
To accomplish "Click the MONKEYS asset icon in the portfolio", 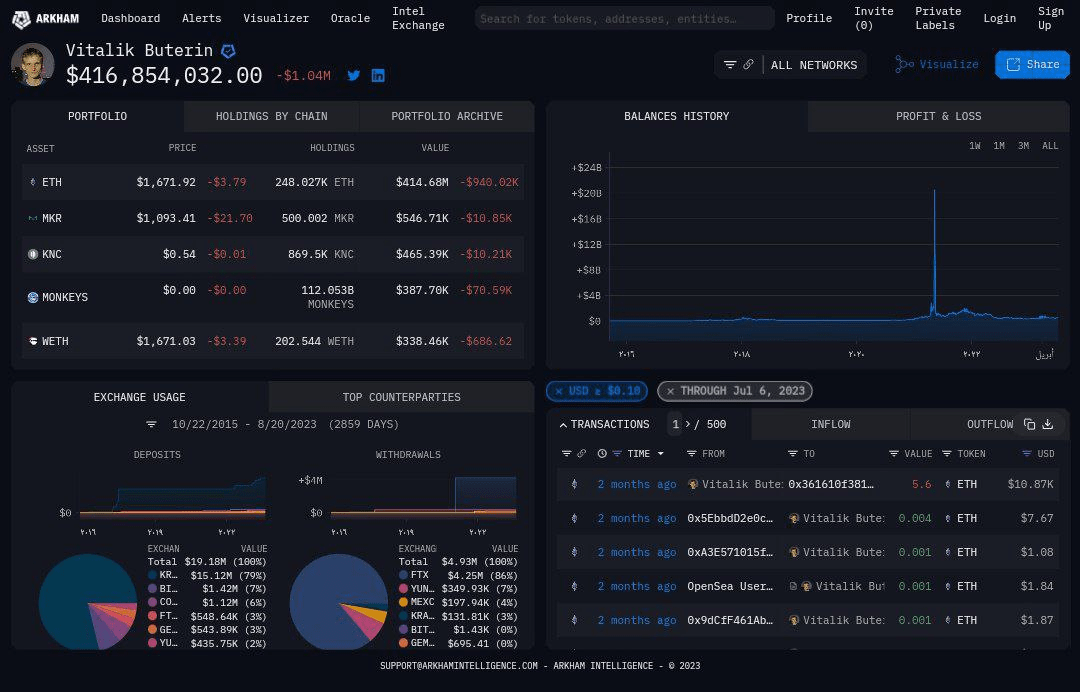I will pos(32,297).
